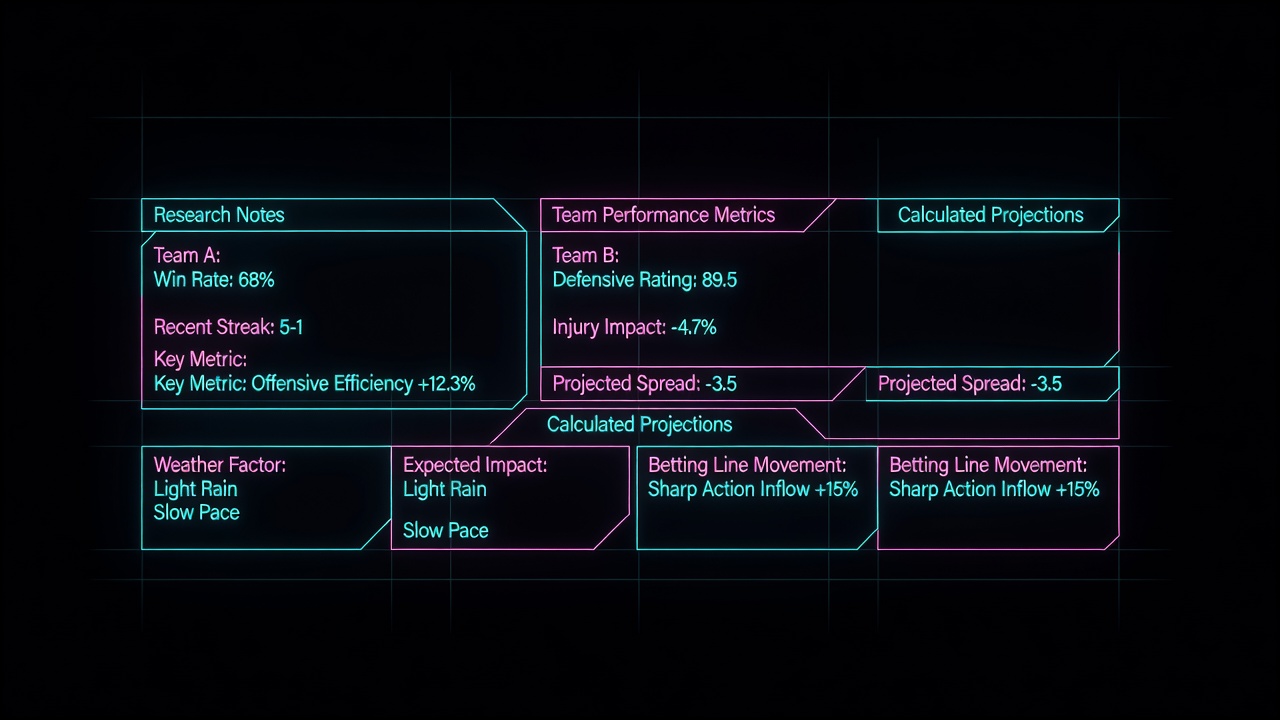The width and height of the screenshot is (1280, 720).
Task: Select Offensive Efficiency +12.3% key metric
Action: (315, 383)
